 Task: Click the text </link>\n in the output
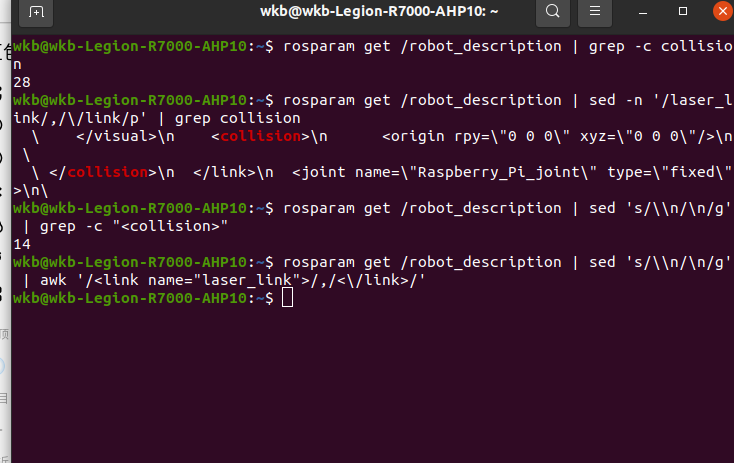(x=233, y=172)
